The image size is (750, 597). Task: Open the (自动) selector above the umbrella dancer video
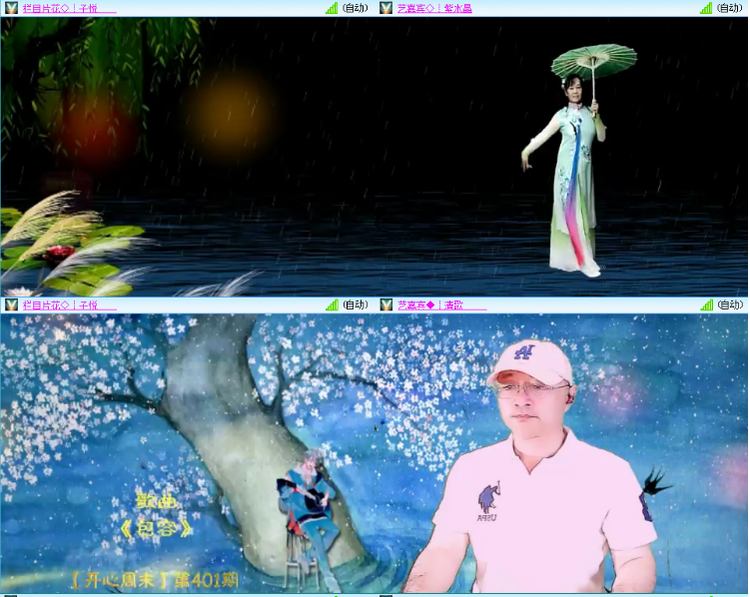coord(730,8)
